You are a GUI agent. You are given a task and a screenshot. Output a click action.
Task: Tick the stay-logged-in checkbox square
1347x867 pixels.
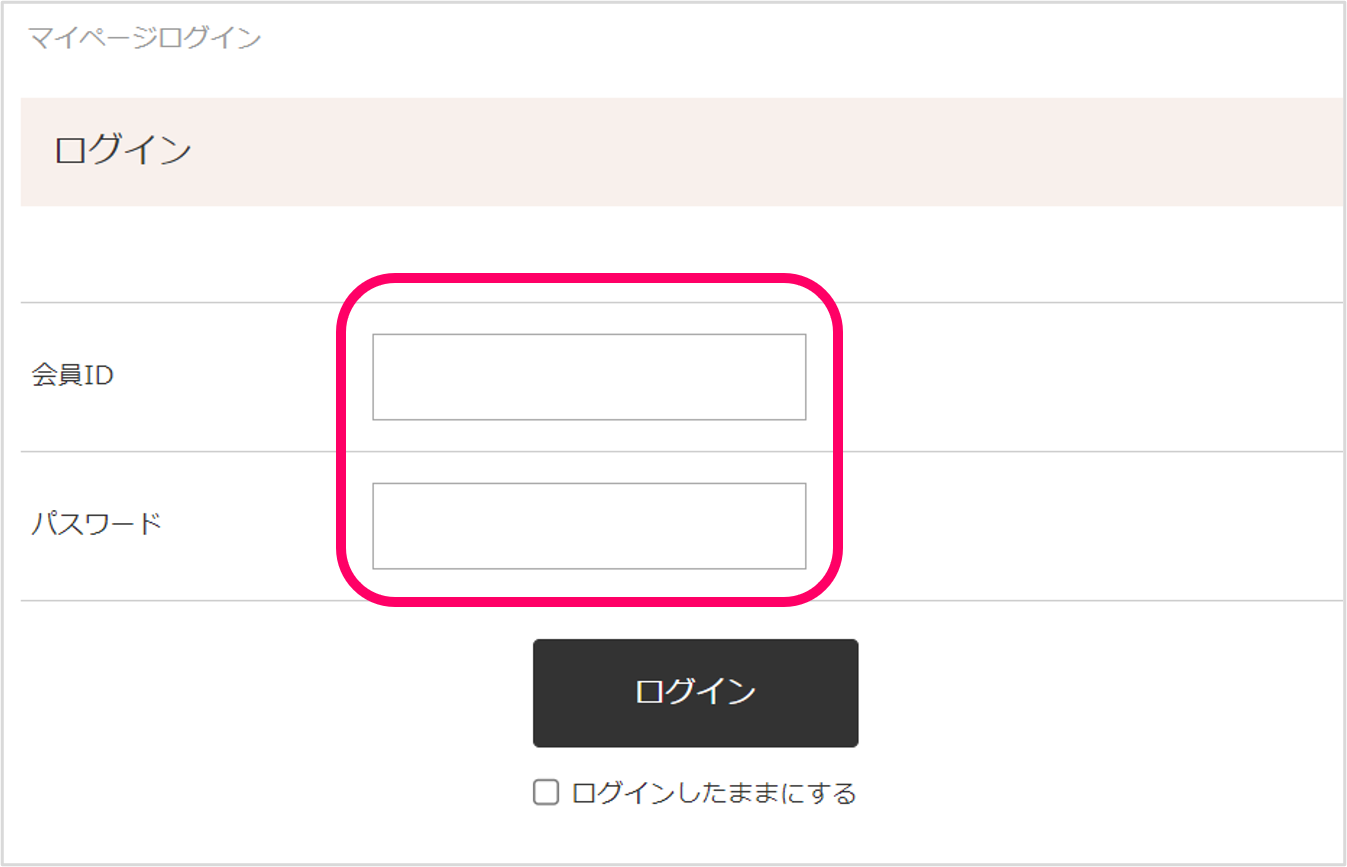pyautogui.click(x=546, y=793)
